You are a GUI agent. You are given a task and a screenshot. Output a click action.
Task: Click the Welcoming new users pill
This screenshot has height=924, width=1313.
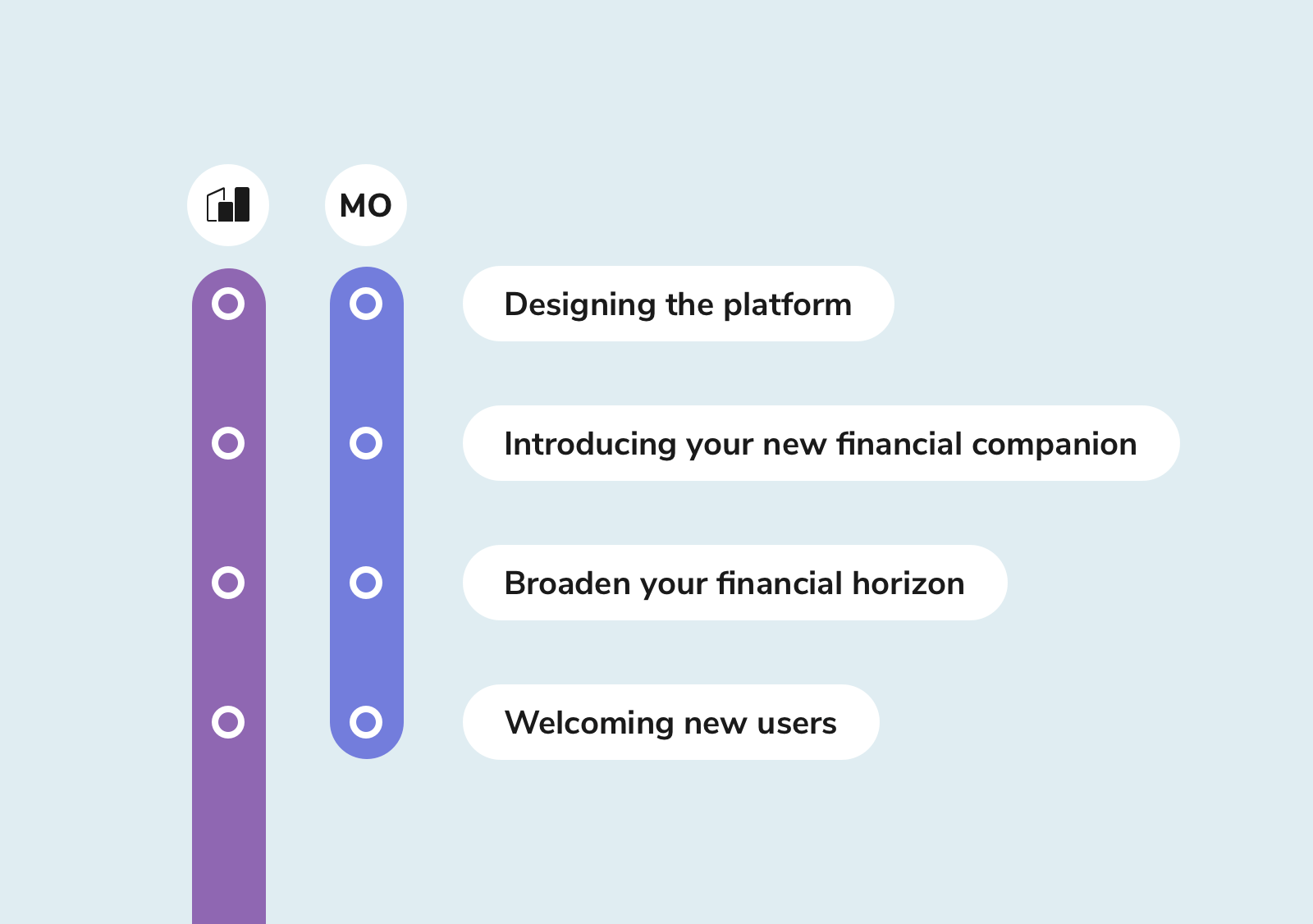click(670, 722)
